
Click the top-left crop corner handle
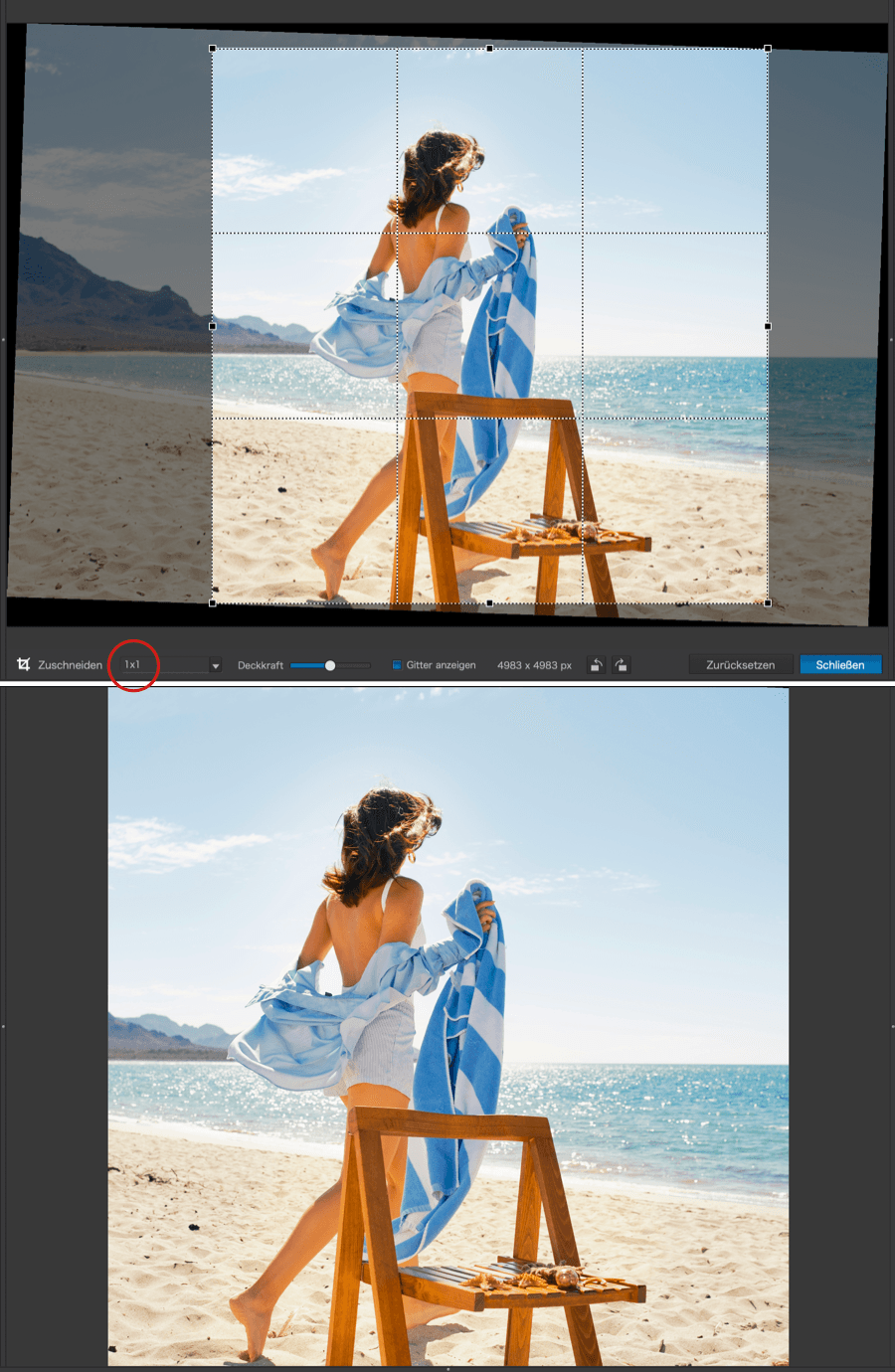click(213, 48)
